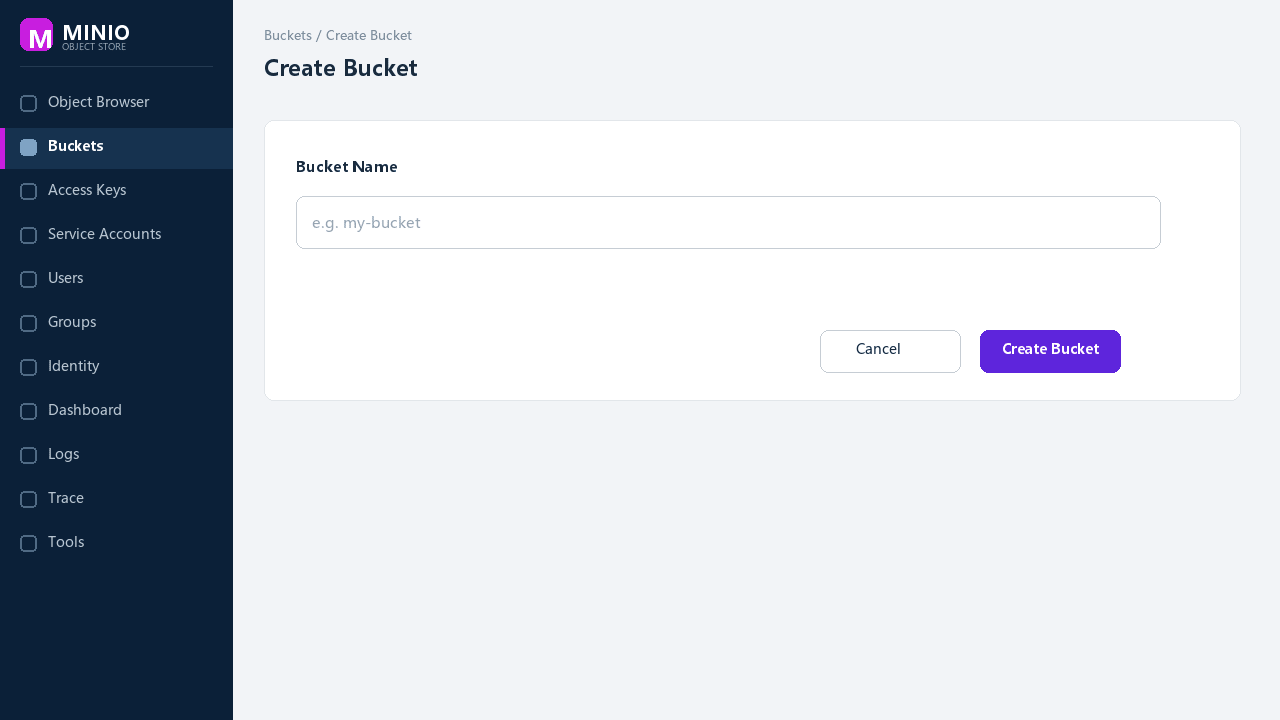The height and width of the screenshot is (720, 1280).
Task: Click the Logs sidebar icon
Action: pos(29,456)
